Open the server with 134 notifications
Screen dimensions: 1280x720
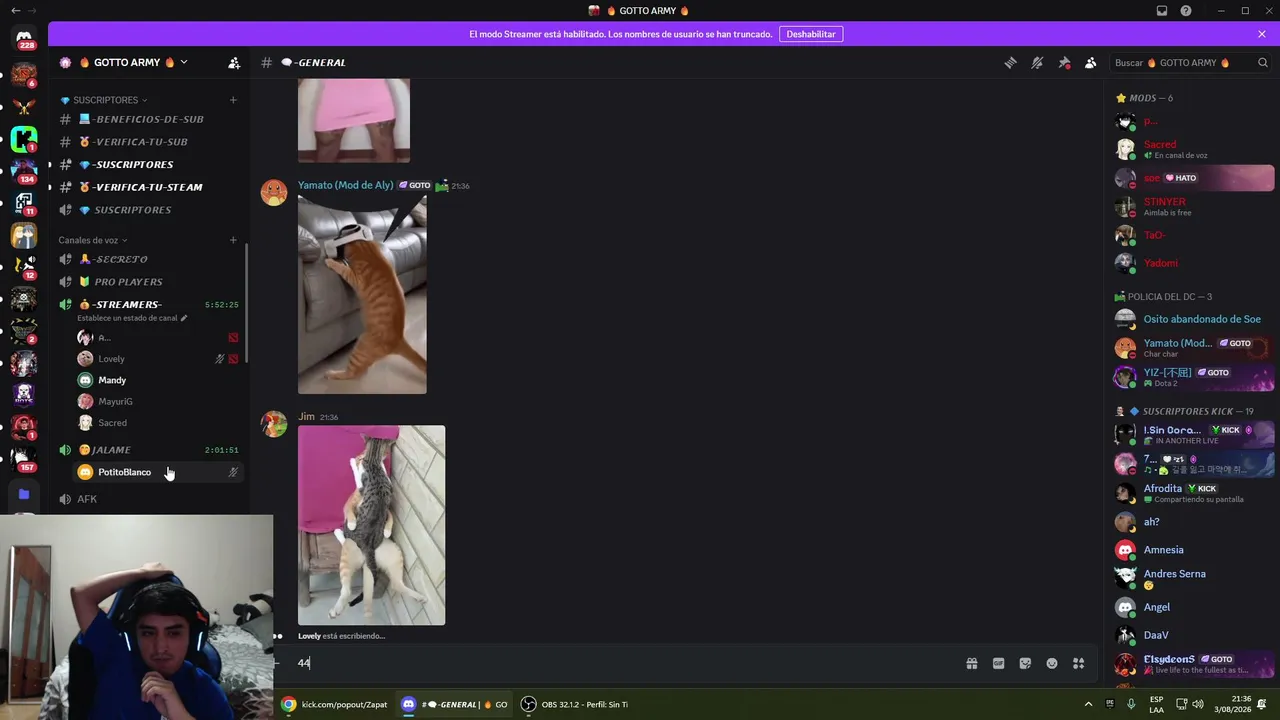coord(24,171)
